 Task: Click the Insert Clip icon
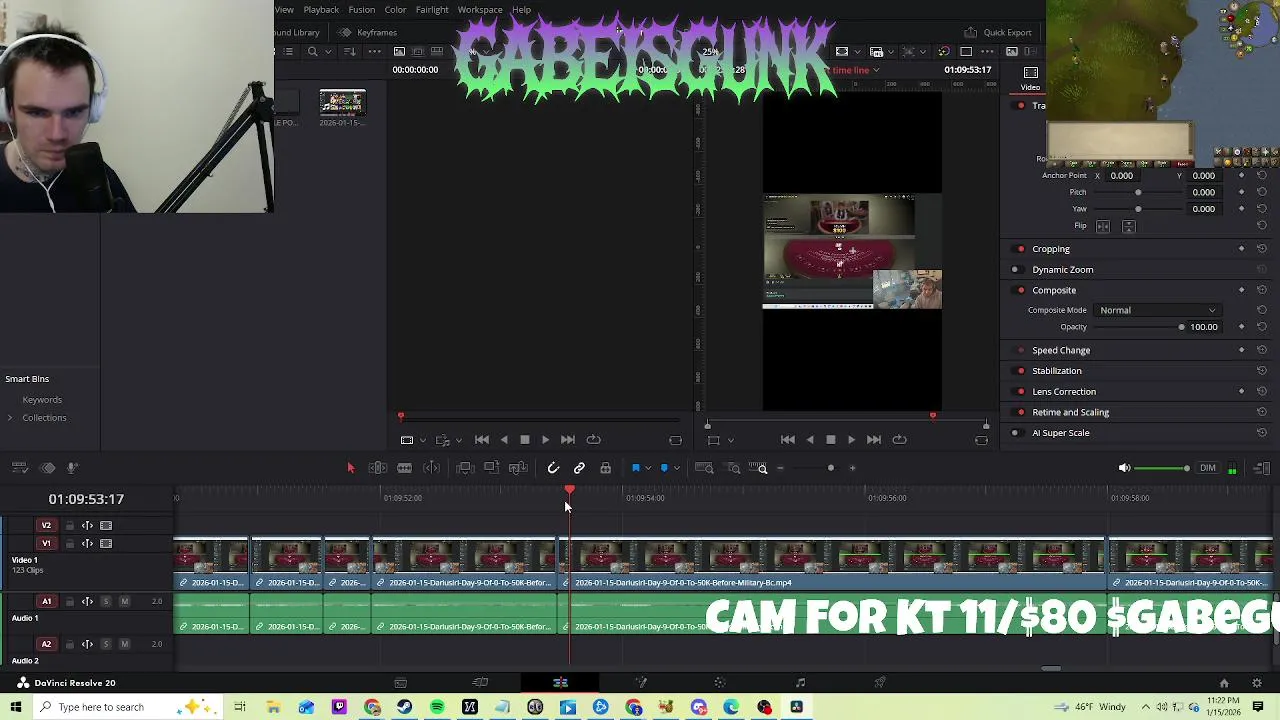click(464, 468)
